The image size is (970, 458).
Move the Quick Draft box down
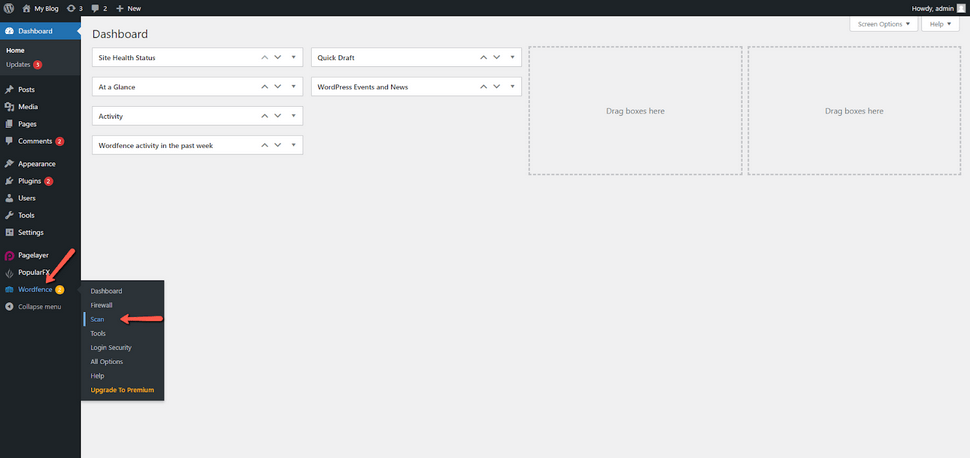pyautogui.click(x=497, y=58)
